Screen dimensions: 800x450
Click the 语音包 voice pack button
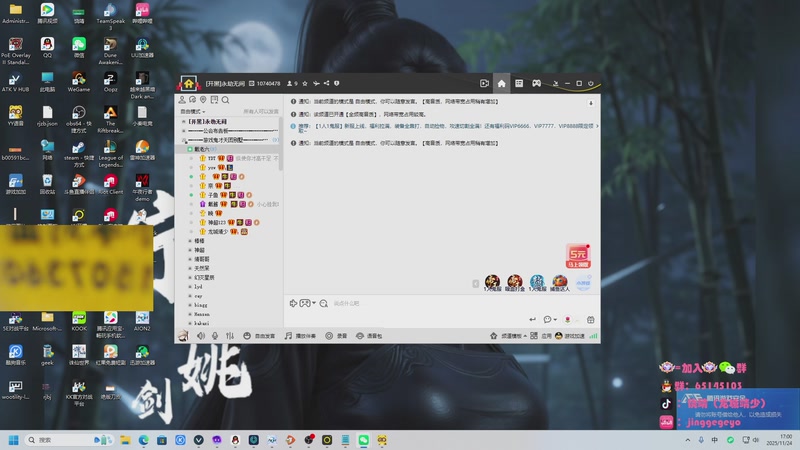(369, 336)
